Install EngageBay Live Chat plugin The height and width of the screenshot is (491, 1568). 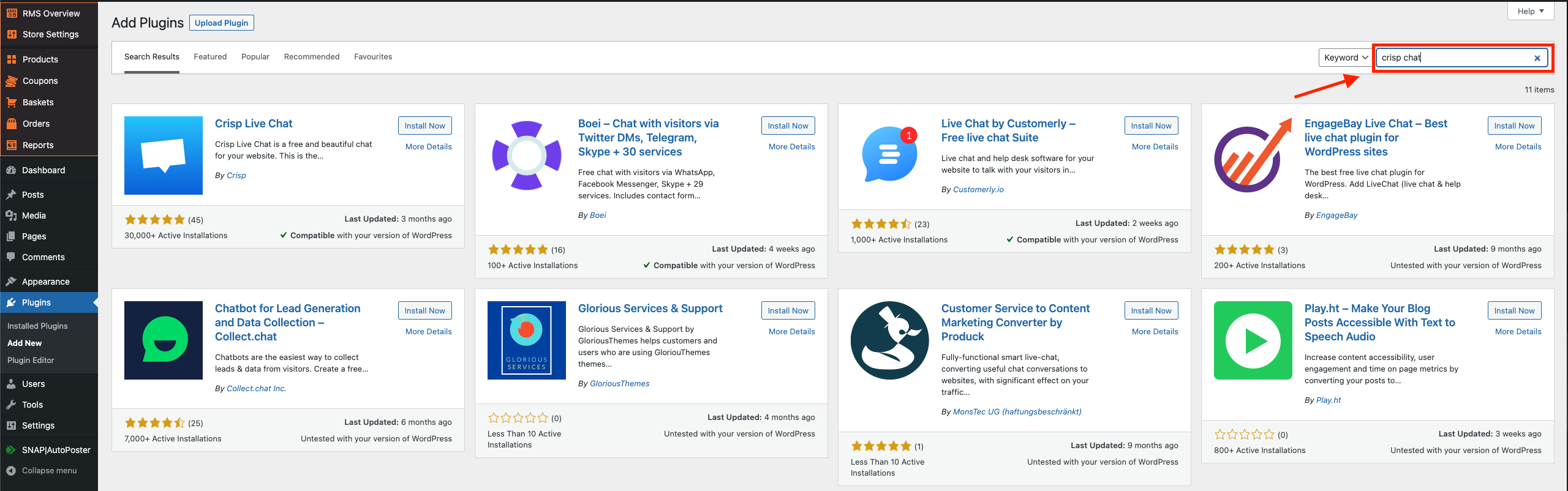pos(1515,126)
